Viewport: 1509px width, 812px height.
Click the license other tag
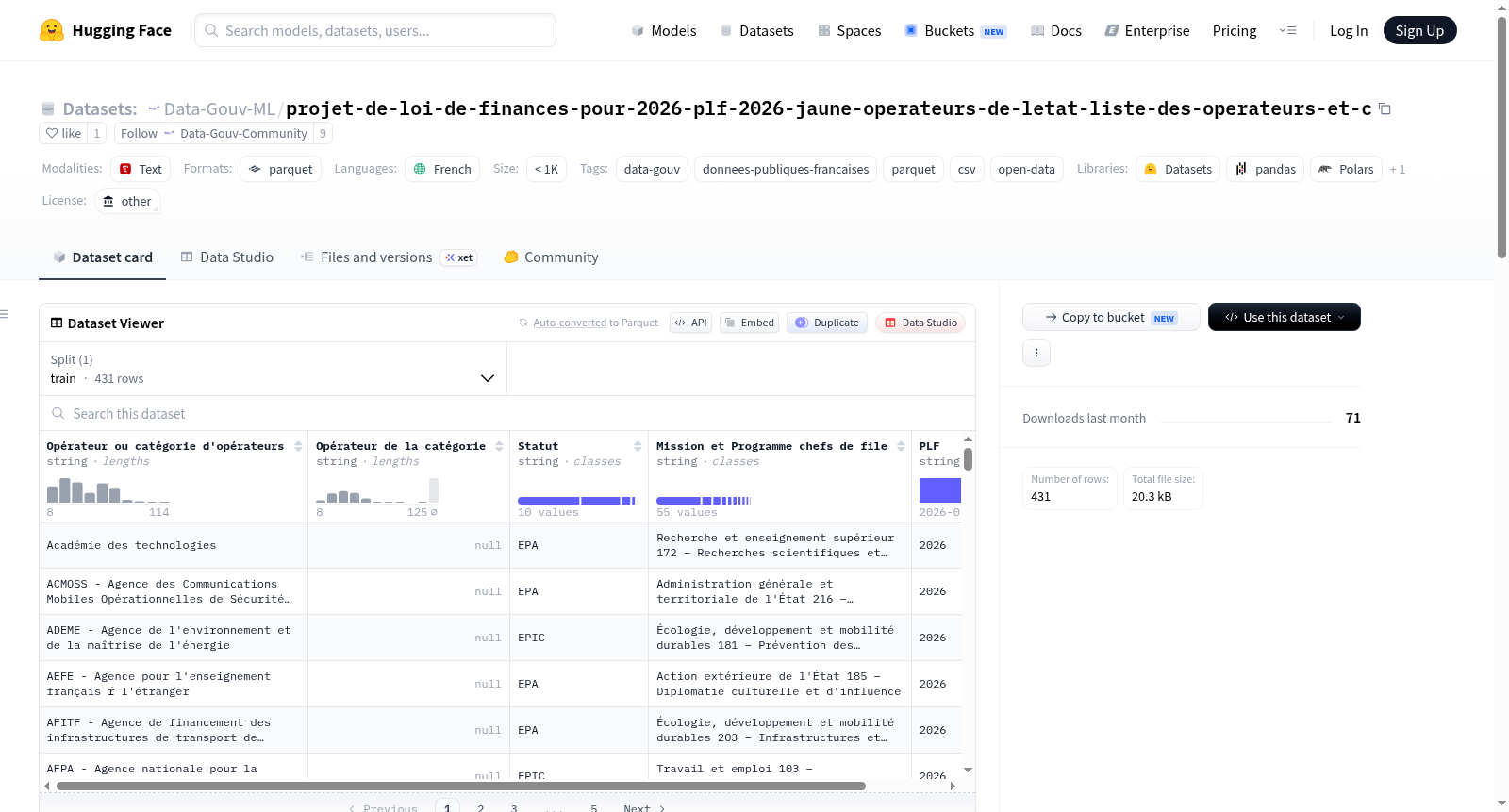pyautogui.click(x=127, y=201)
